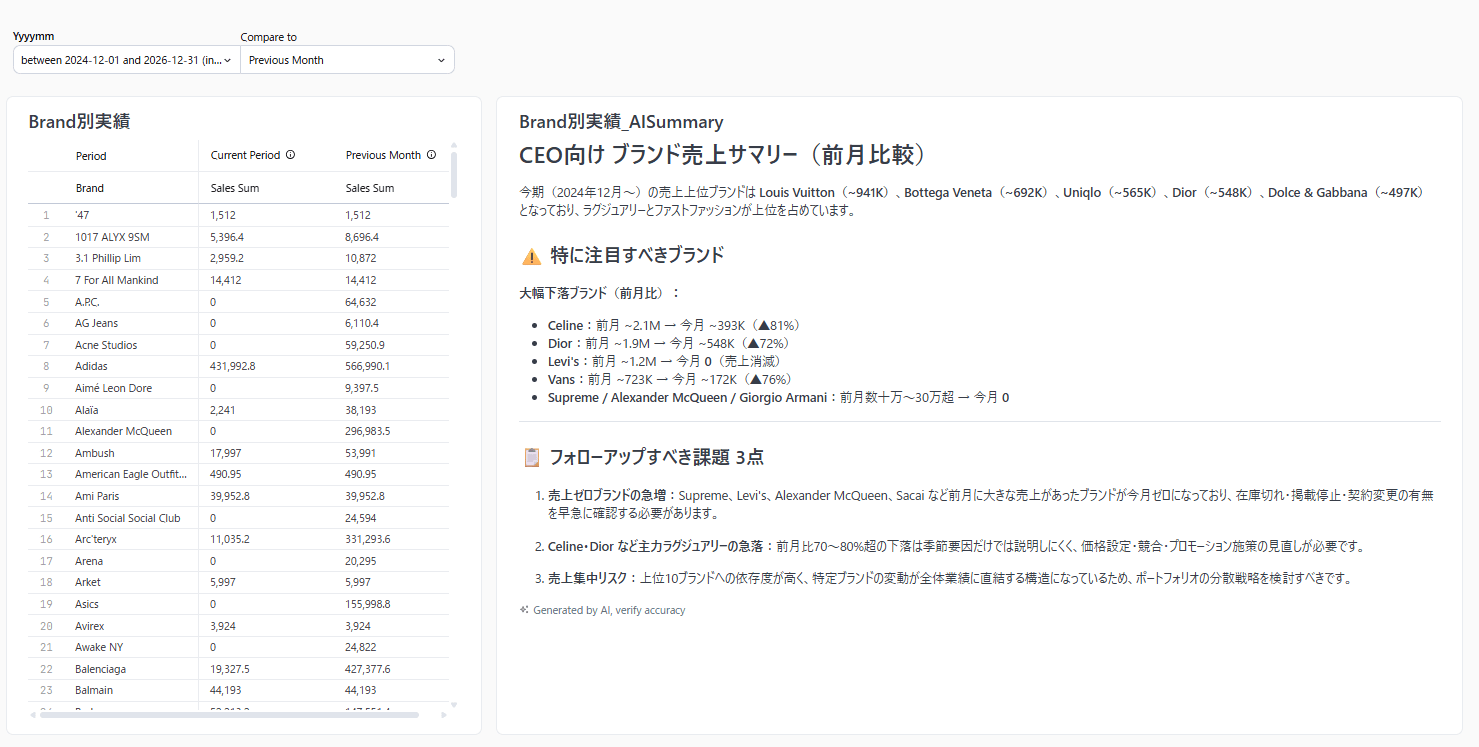Click the 331,293.6 Arc'teryx previous value
Image resolution: width=1479 pixels, height=747 pixels.
click(x=368, y=539)
